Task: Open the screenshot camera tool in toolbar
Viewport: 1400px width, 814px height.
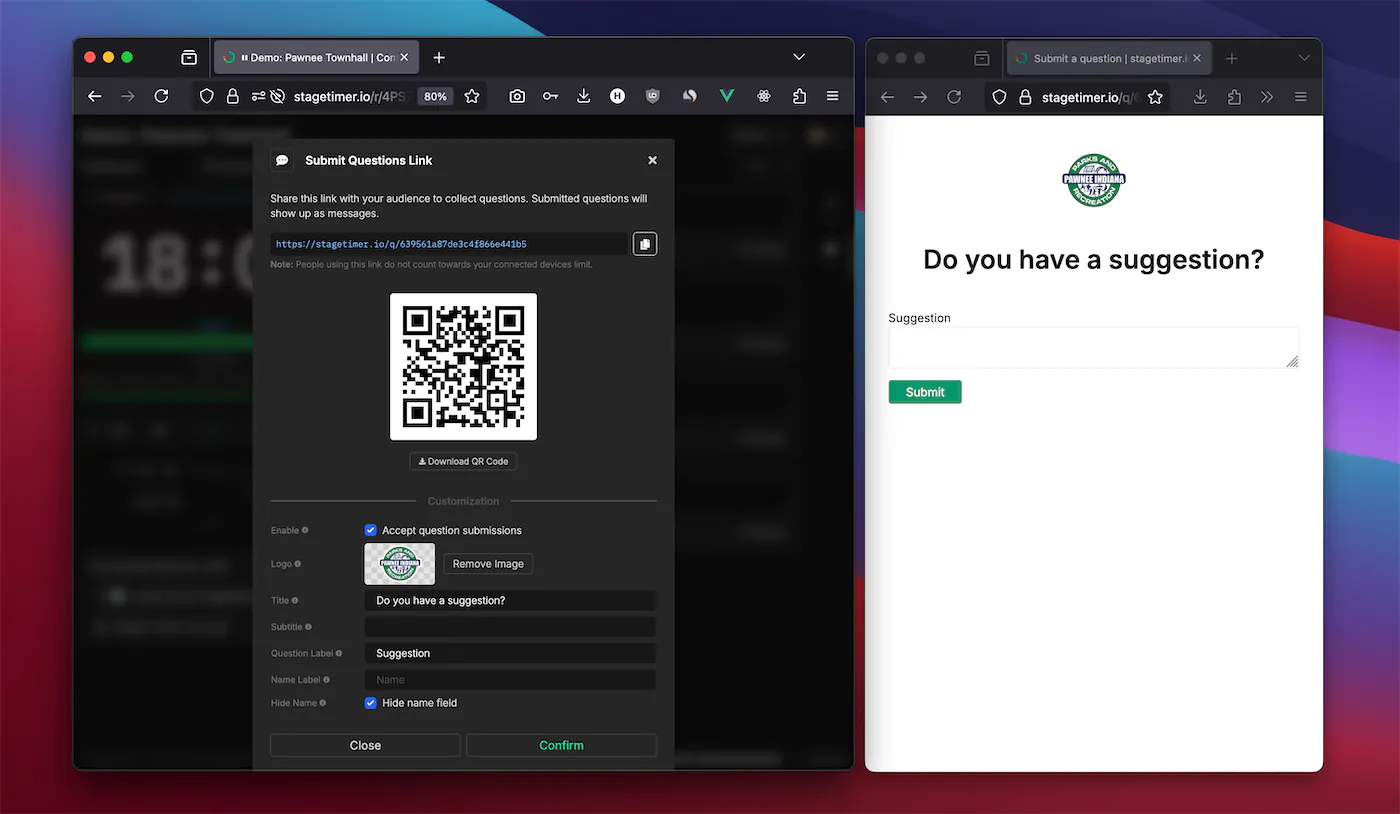Action: pos(517,96)
